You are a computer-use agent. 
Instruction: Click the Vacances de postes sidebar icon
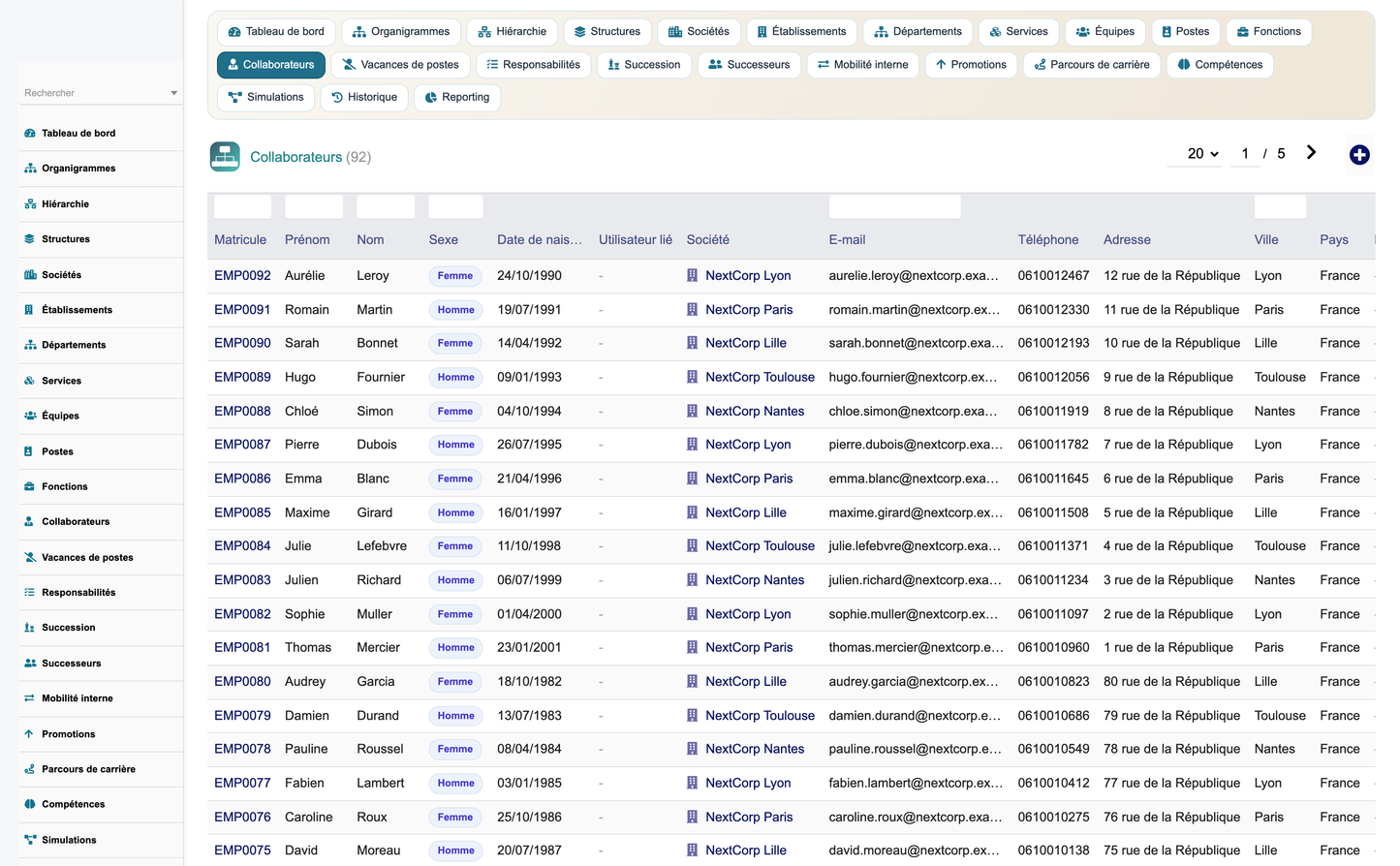tap(30, 557)
